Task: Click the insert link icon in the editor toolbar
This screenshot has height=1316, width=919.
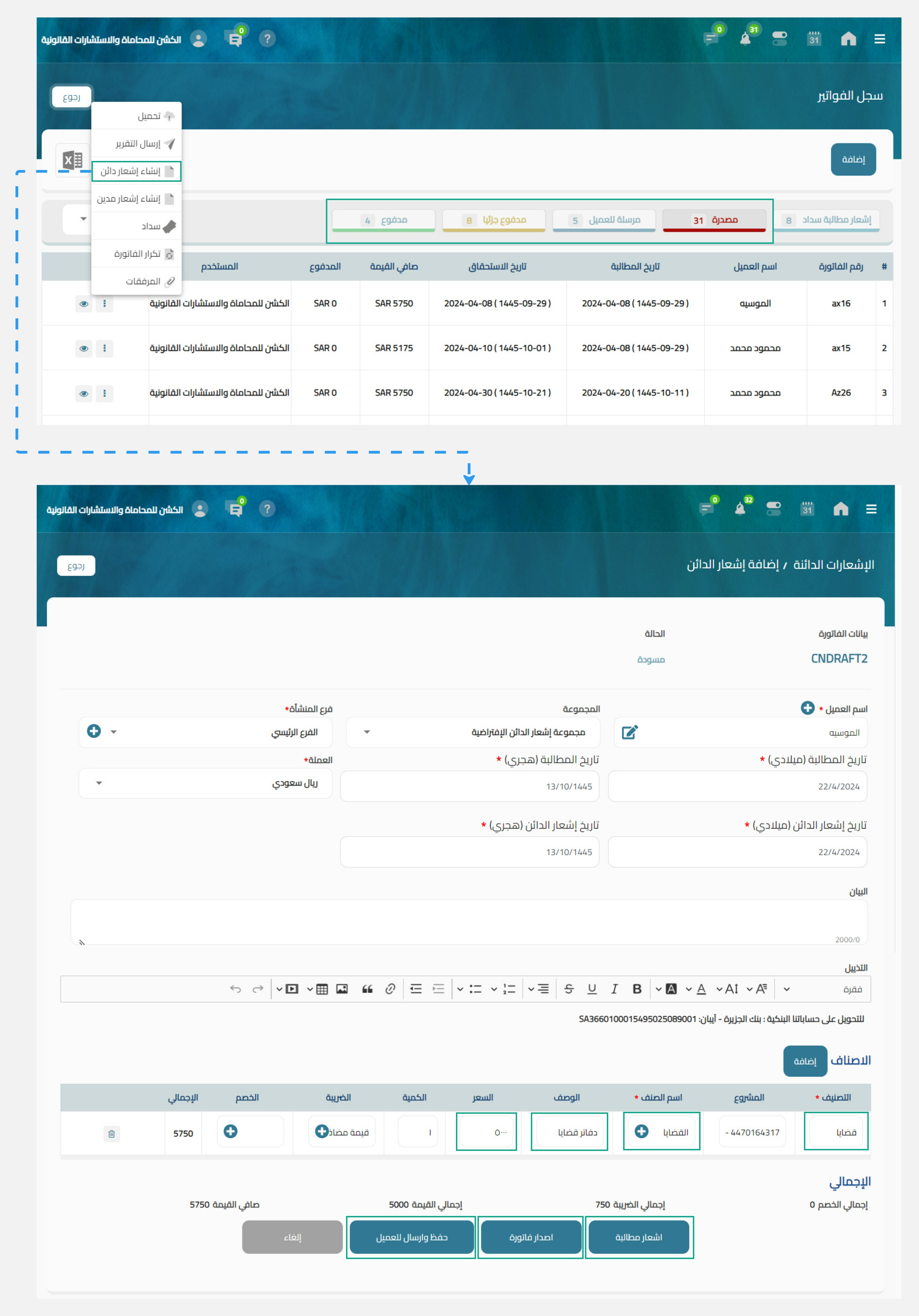Action: click(x=390, y=989)
